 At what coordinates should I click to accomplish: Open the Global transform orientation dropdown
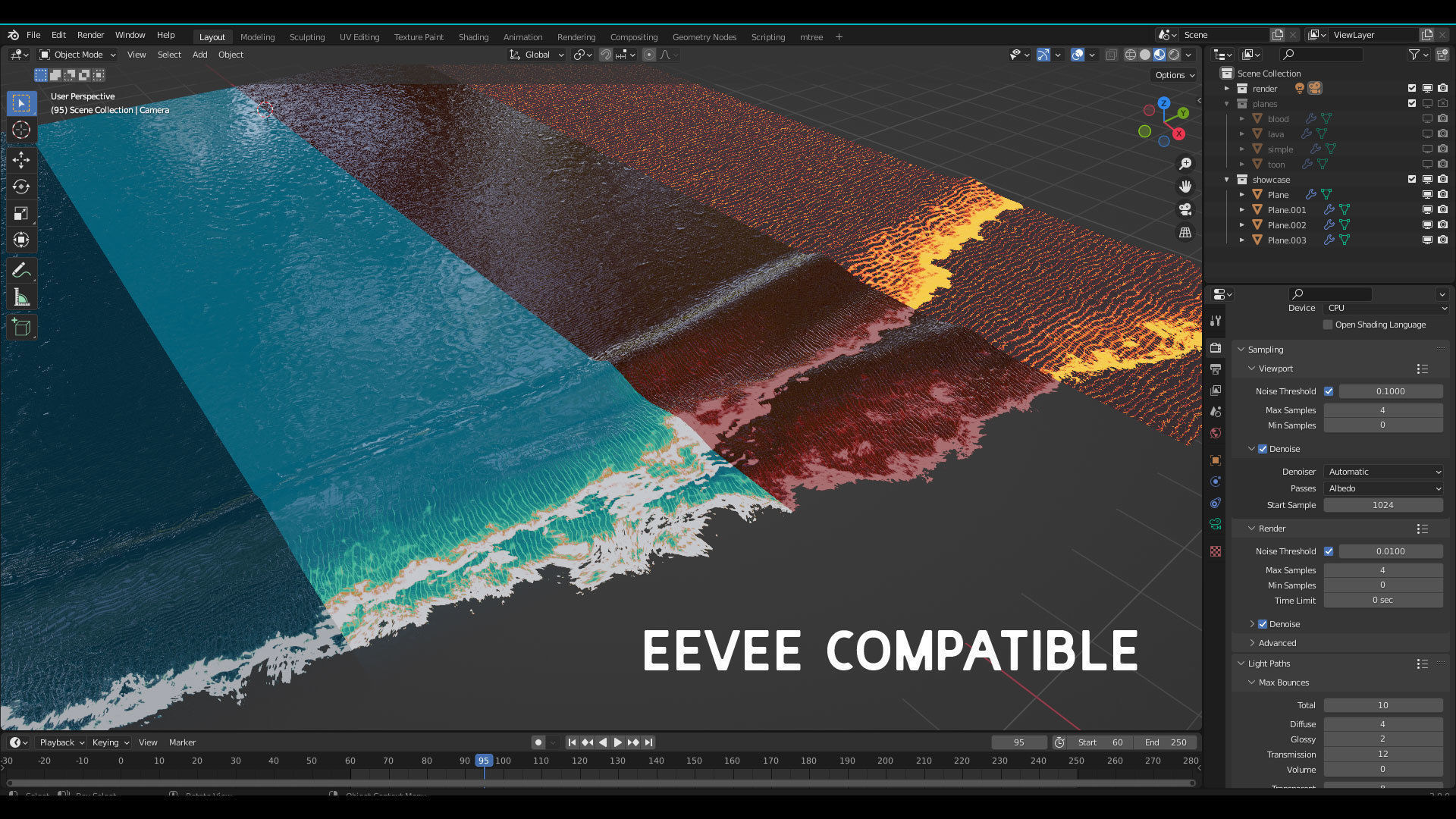537,55
